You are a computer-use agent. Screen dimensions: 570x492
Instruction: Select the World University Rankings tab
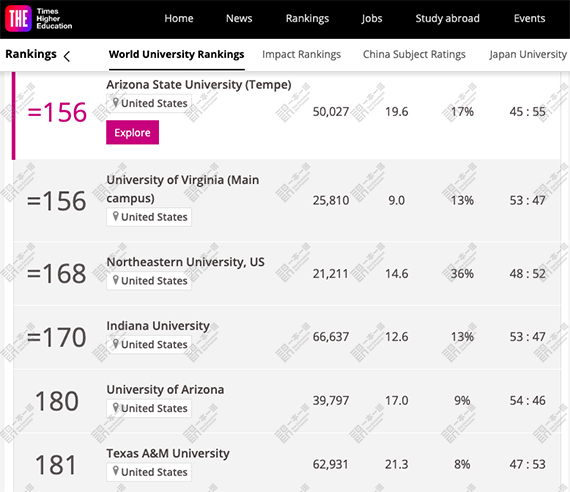point(177,55)
